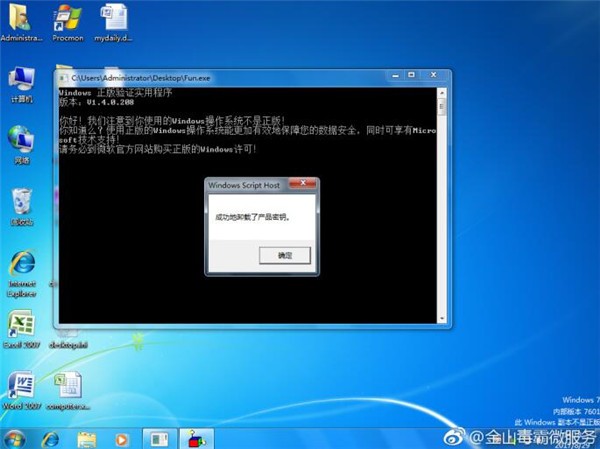Switch to the Fun.exe colored cube taskbar button
The height and width of the screenshot is (449, 600).
197,439
